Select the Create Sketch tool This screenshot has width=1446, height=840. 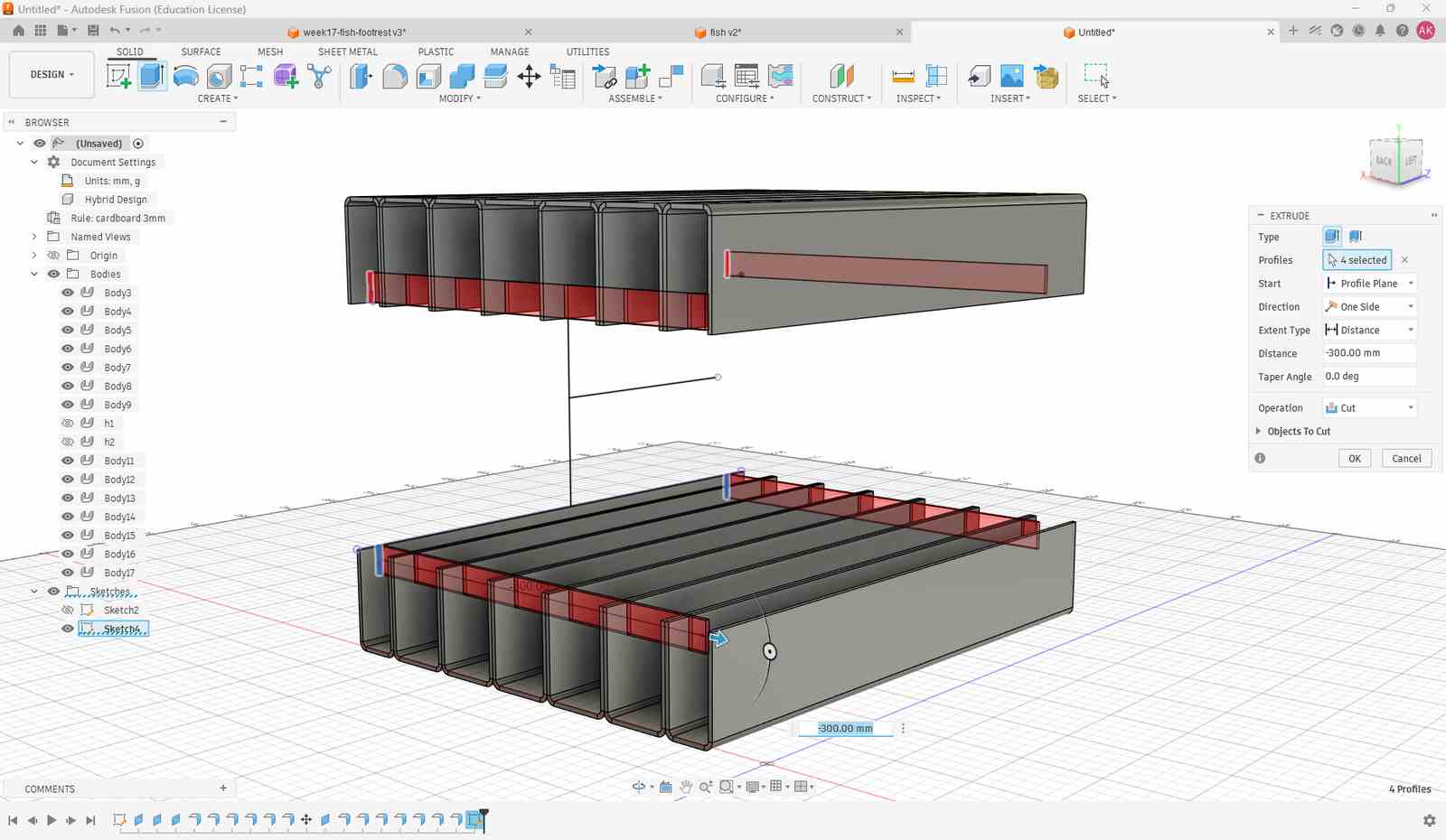(118, 76)
